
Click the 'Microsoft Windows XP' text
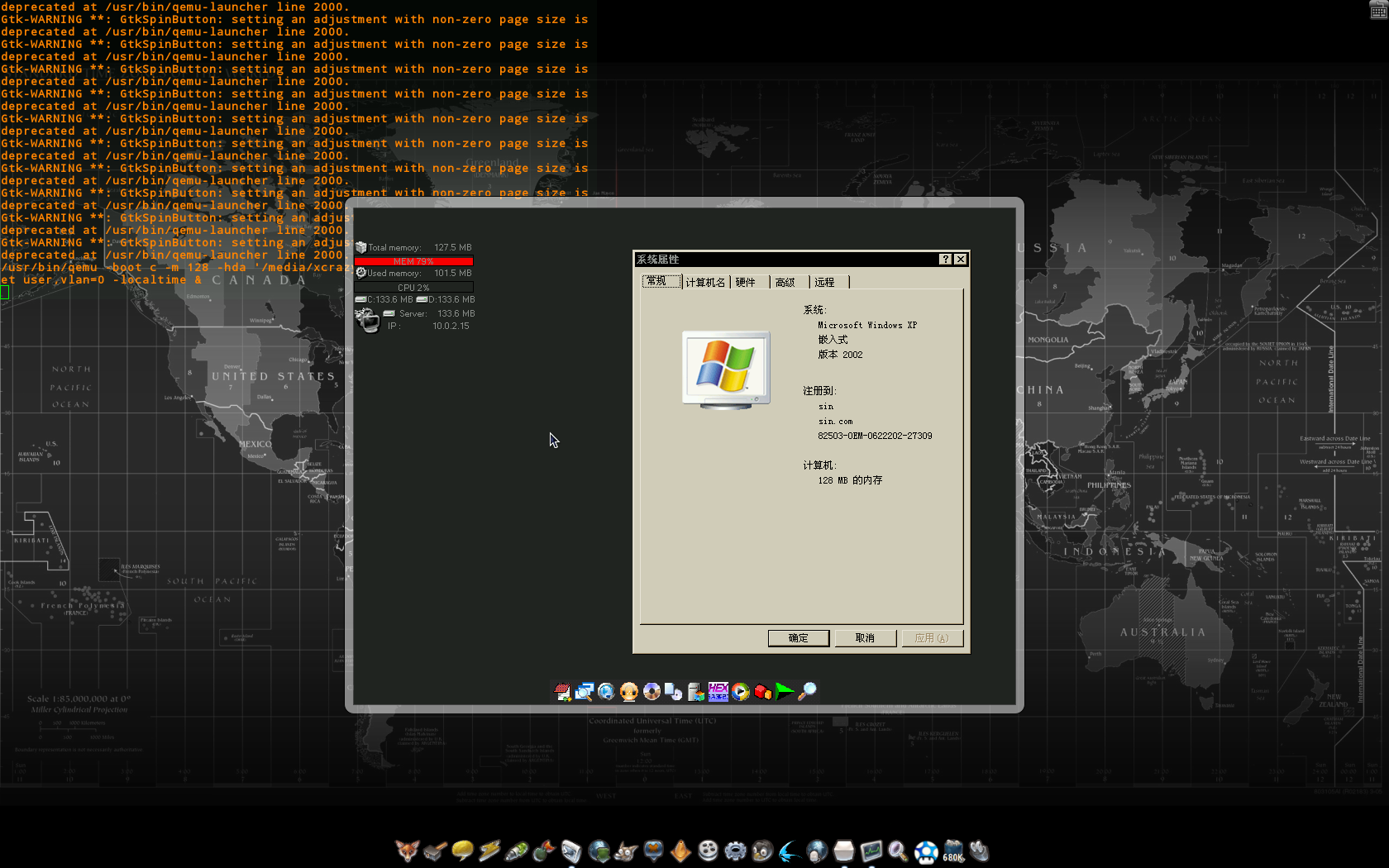867,326
